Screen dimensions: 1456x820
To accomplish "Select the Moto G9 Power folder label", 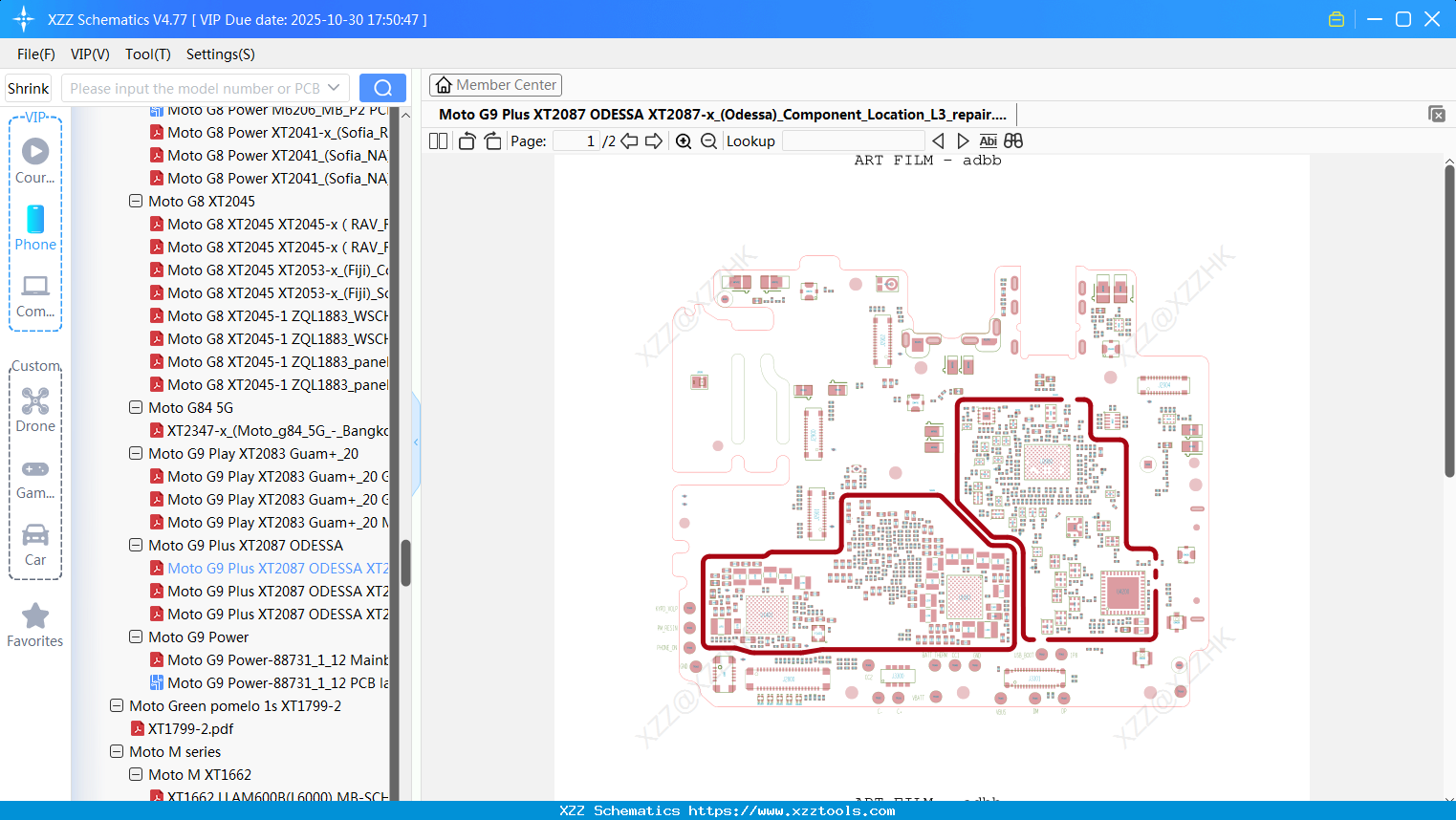I will (x=198, y=637).
